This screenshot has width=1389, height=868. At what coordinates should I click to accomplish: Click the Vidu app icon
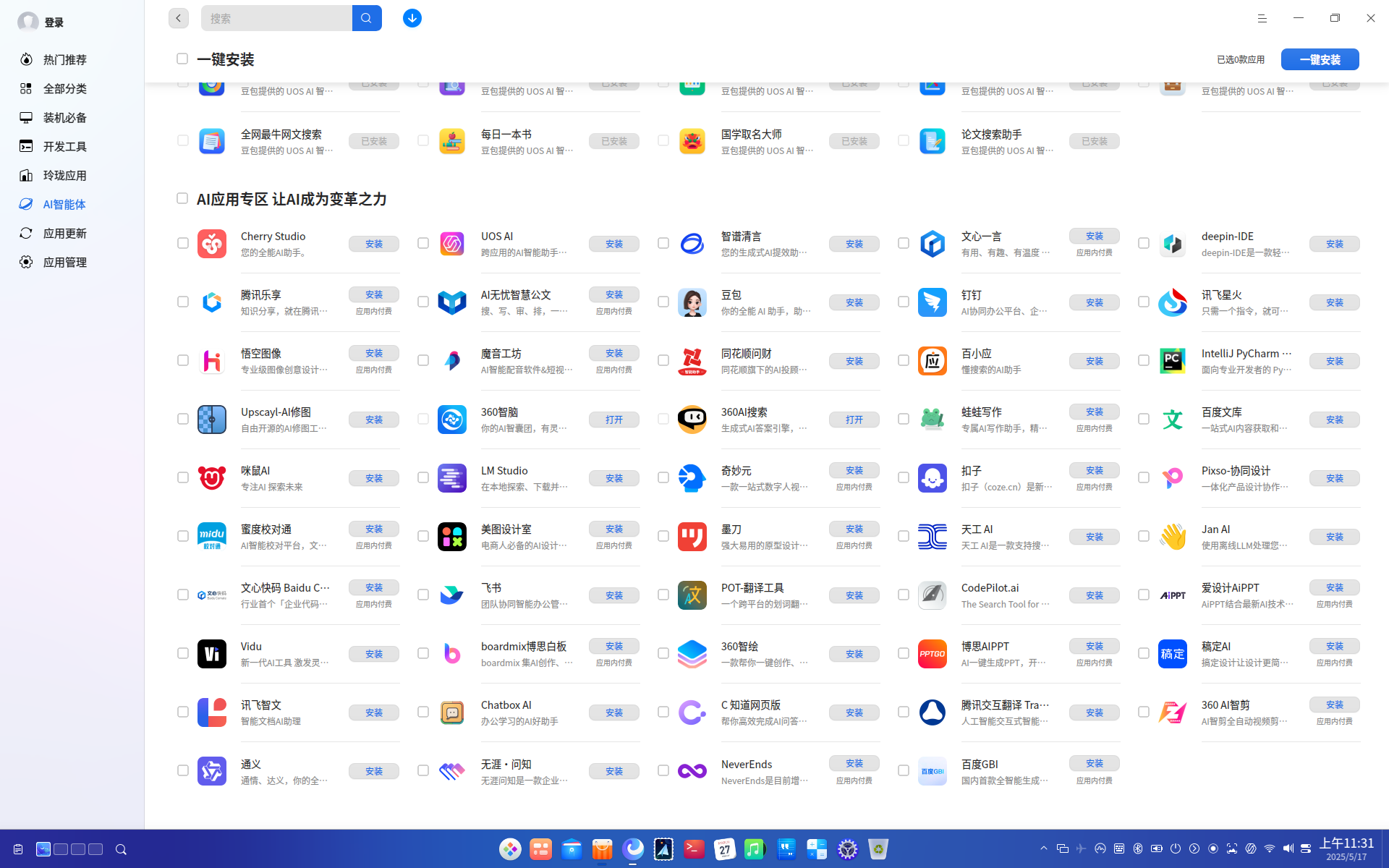212,654
